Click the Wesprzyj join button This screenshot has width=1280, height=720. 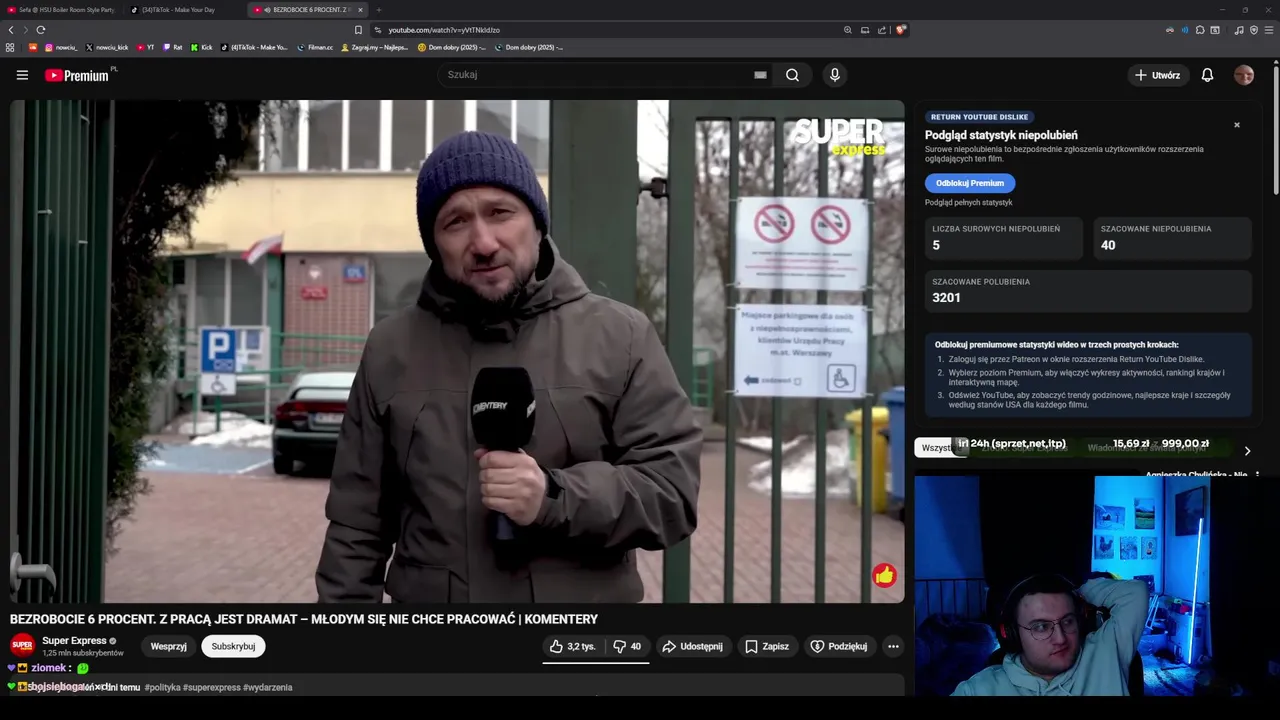click(x=168, y=646)
